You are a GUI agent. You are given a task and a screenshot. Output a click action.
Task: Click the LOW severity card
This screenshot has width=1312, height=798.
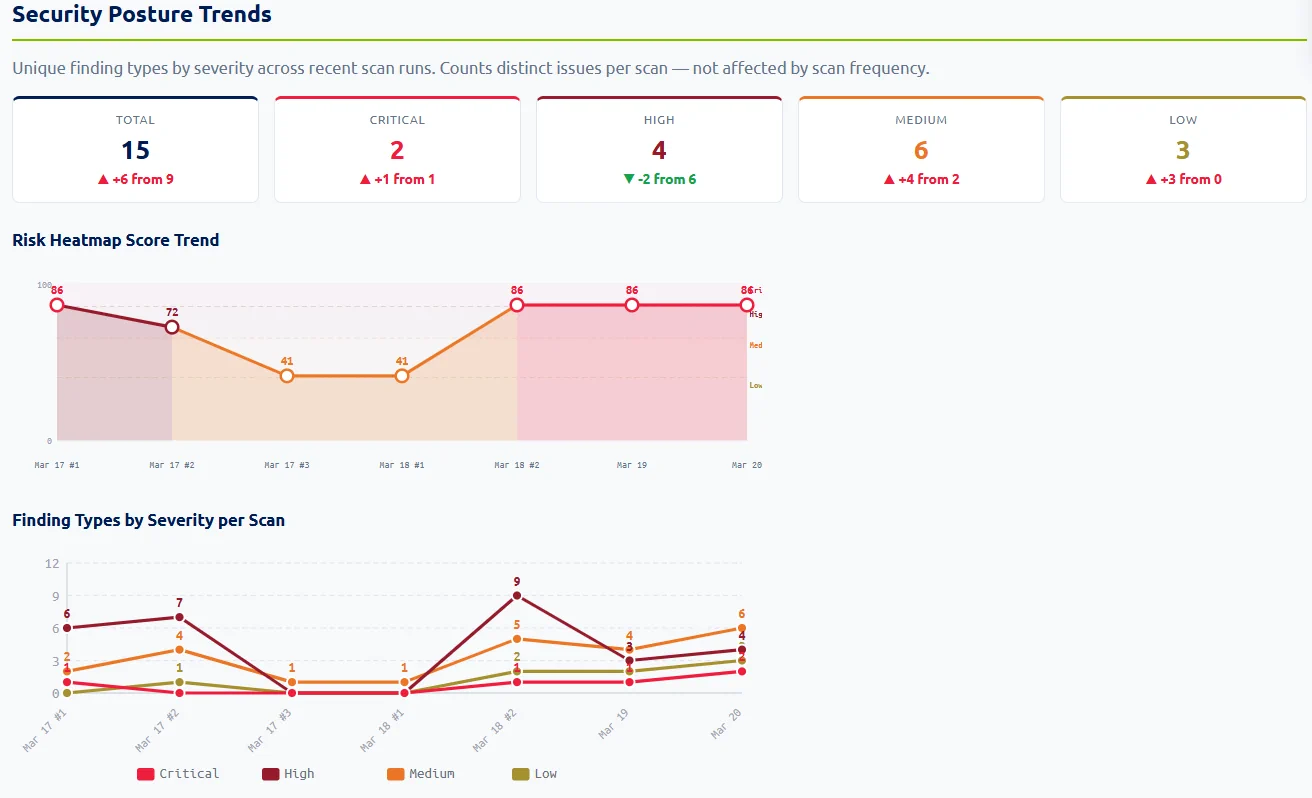click(1182, 148)
